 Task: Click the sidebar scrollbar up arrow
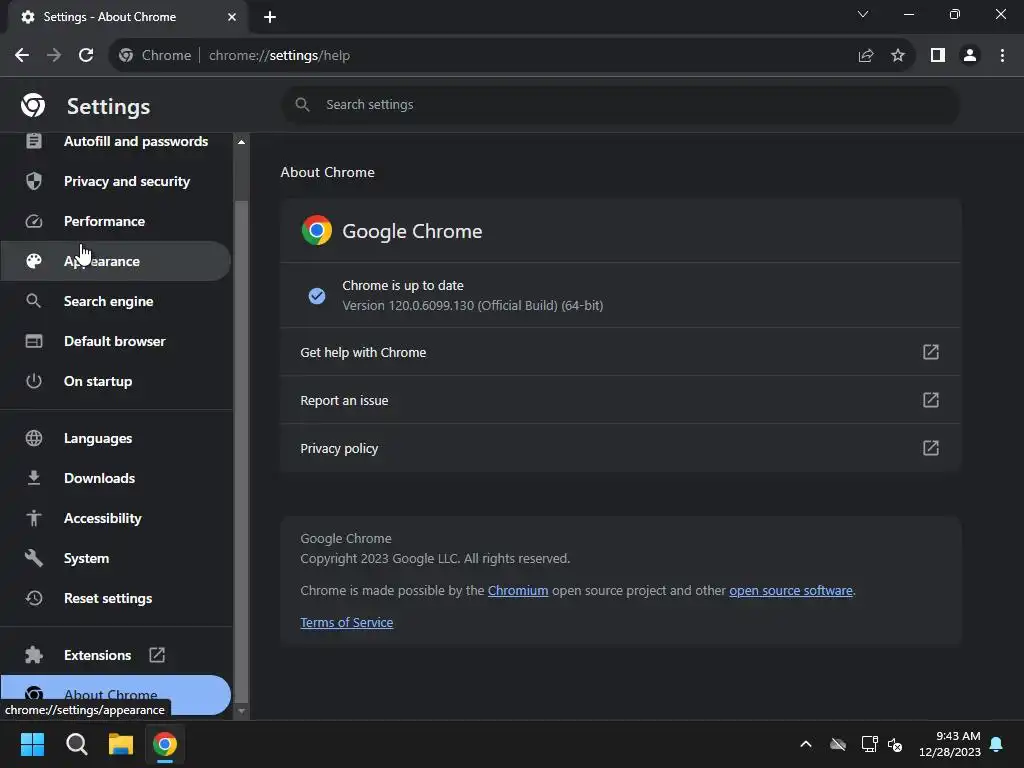tap(241, 142)
